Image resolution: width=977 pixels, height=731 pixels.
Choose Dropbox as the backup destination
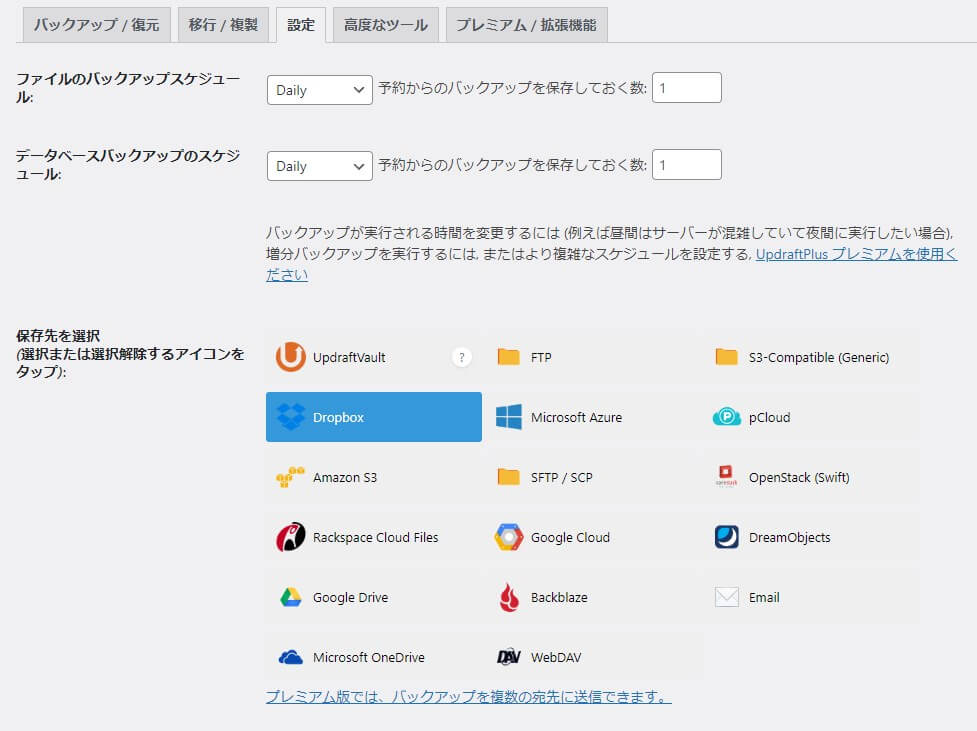point(373,417)
